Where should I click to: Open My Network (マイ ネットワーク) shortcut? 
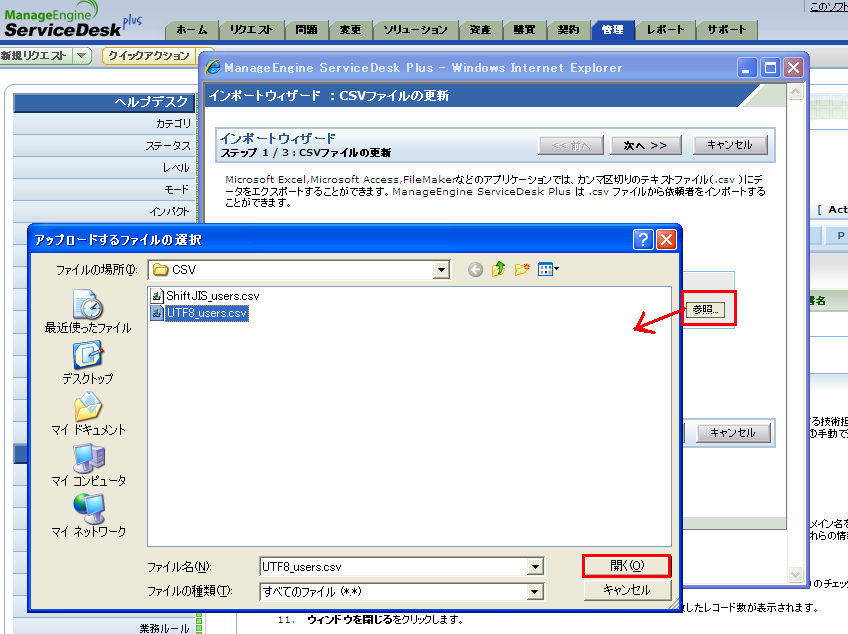point(88,516)
